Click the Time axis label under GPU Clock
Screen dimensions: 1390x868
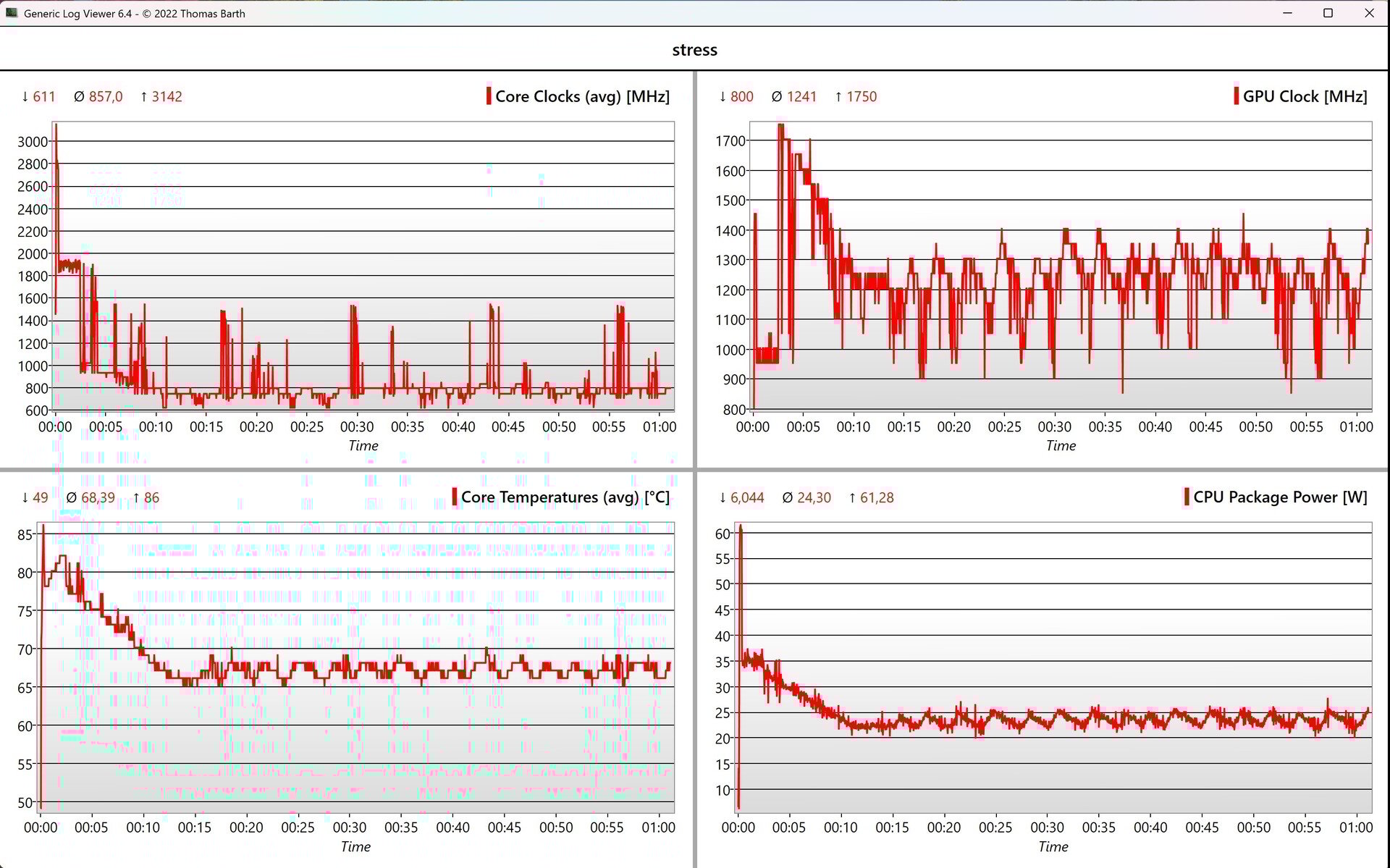click(1061, 446)
